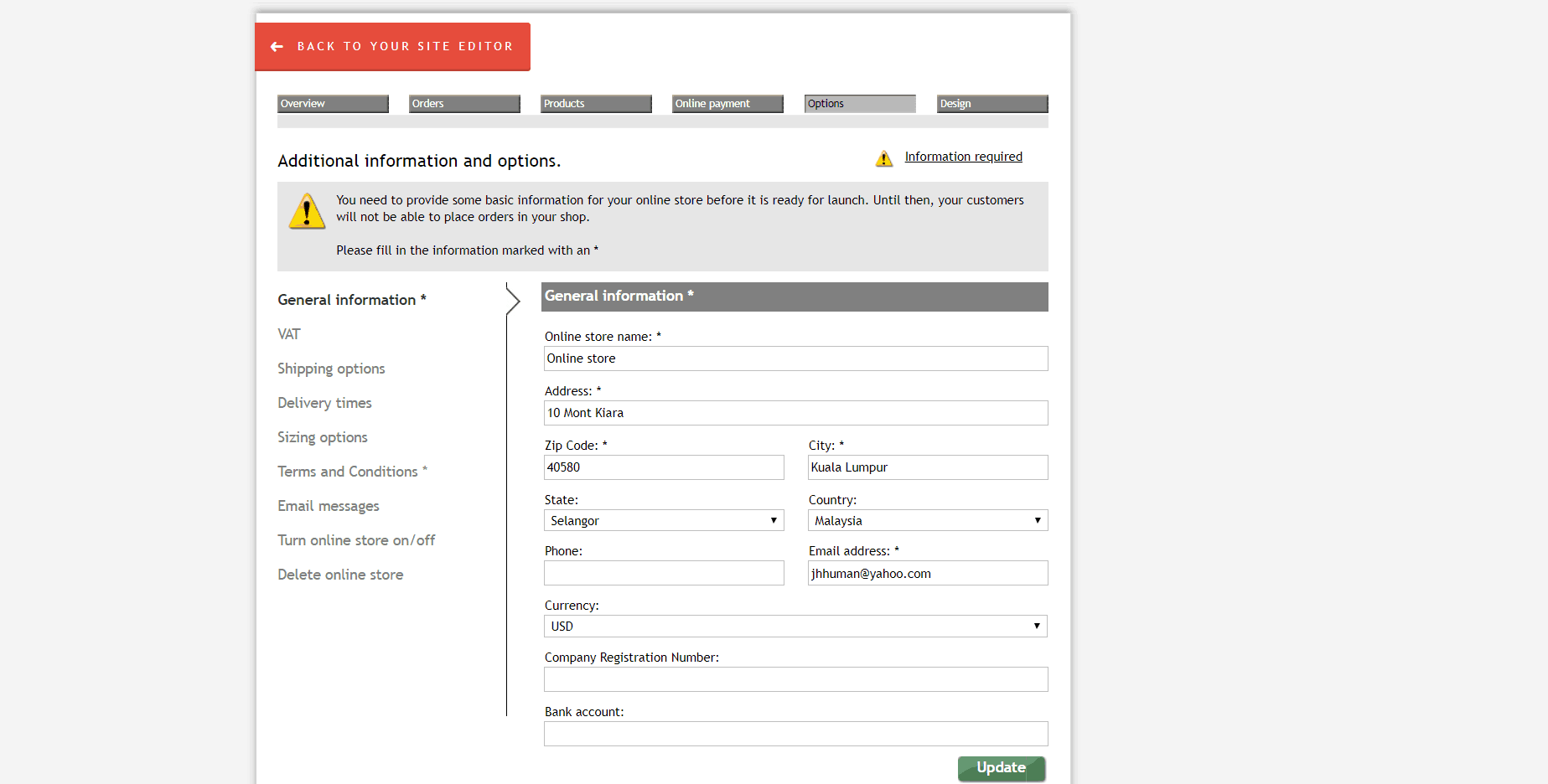Click the Online store name field
The width and height of the screenshot is (1548, 784).
(x=796, y=358)
